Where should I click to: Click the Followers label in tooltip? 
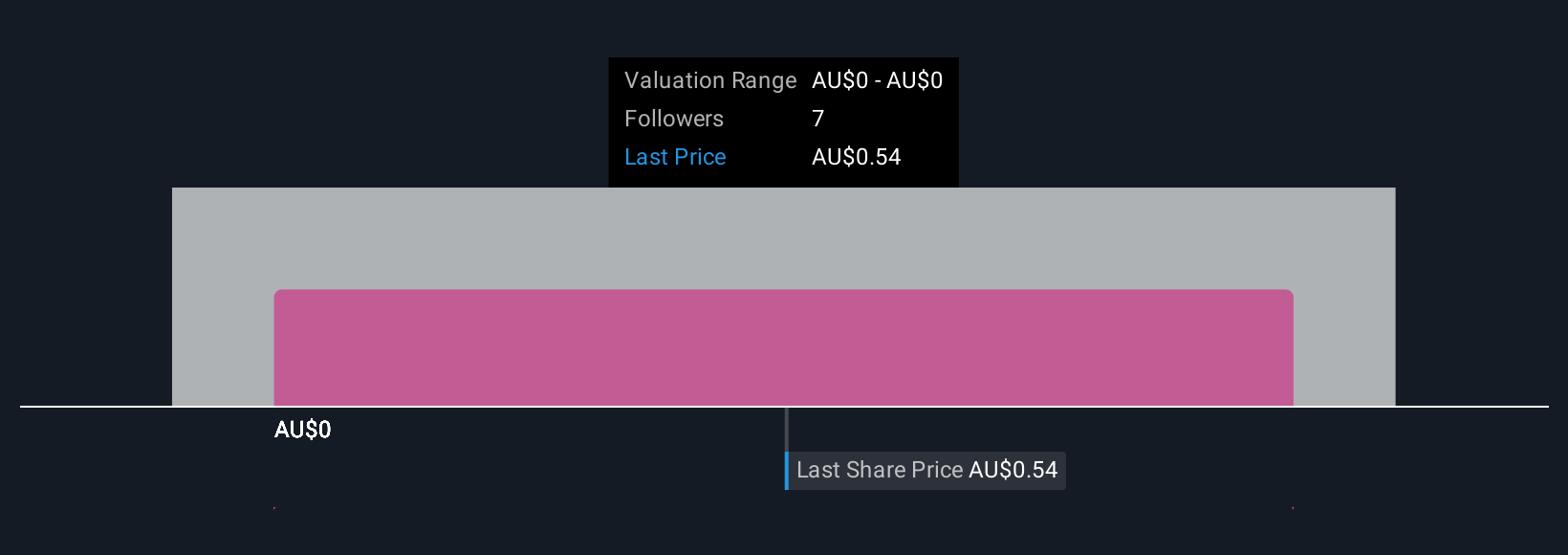[674, 119]
